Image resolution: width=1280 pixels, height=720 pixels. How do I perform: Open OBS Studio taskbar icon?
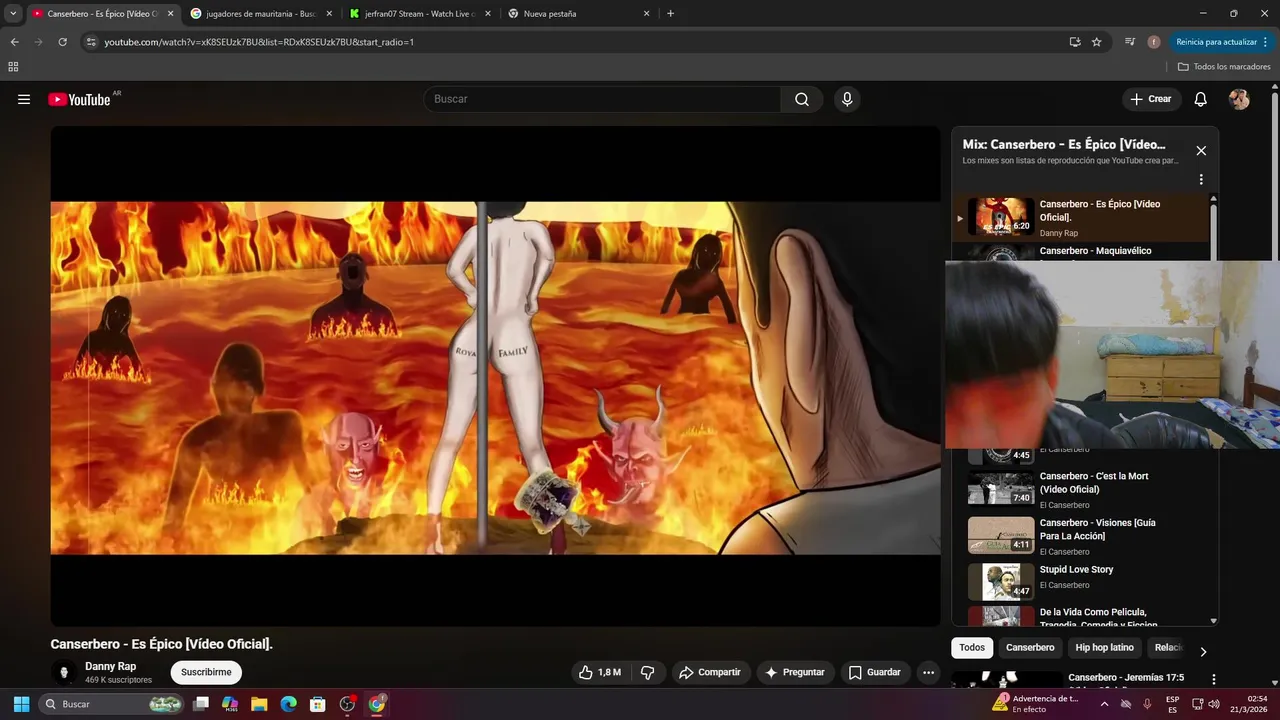347,704
